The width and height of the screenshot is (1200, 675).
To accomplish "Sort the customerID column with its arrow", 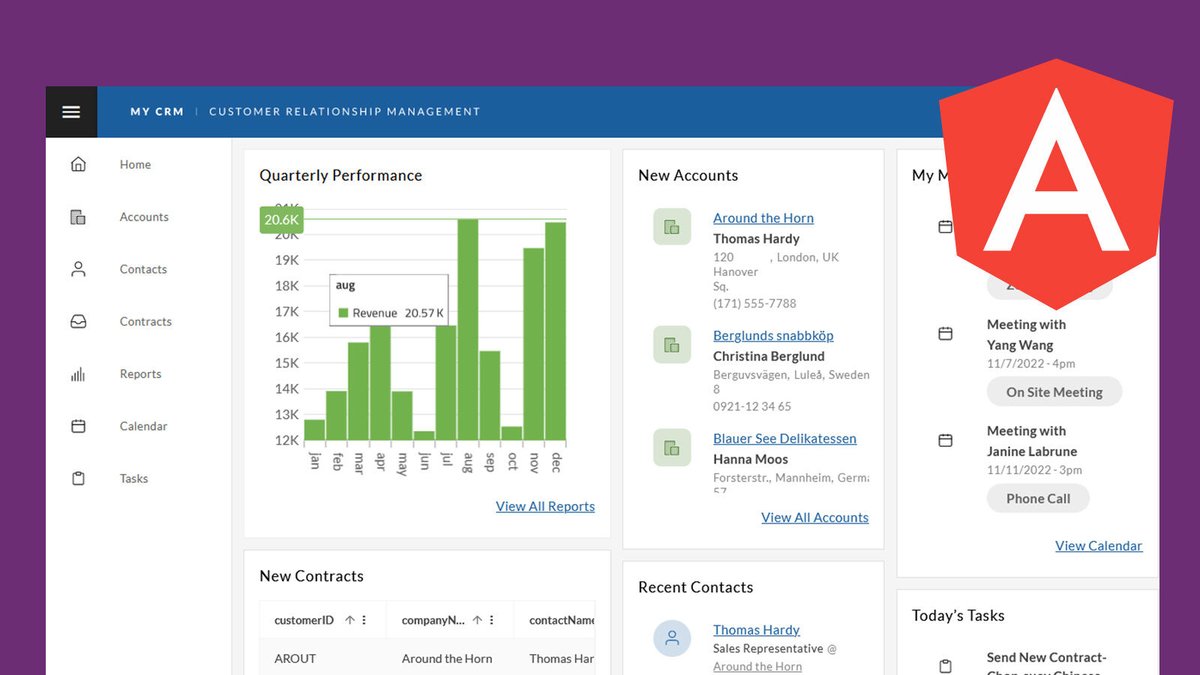I will tap(348, 620).
